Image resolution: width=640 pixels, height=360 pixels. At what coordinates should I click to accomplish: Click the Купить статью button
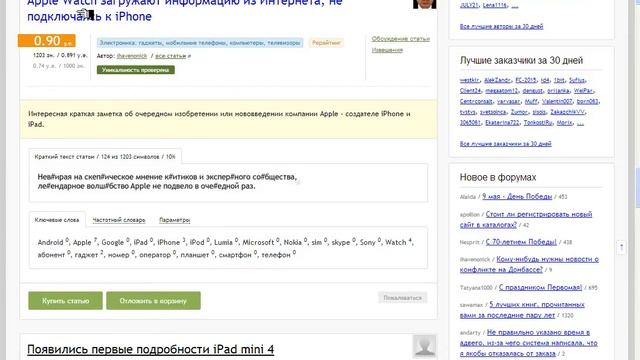[65, 301]
